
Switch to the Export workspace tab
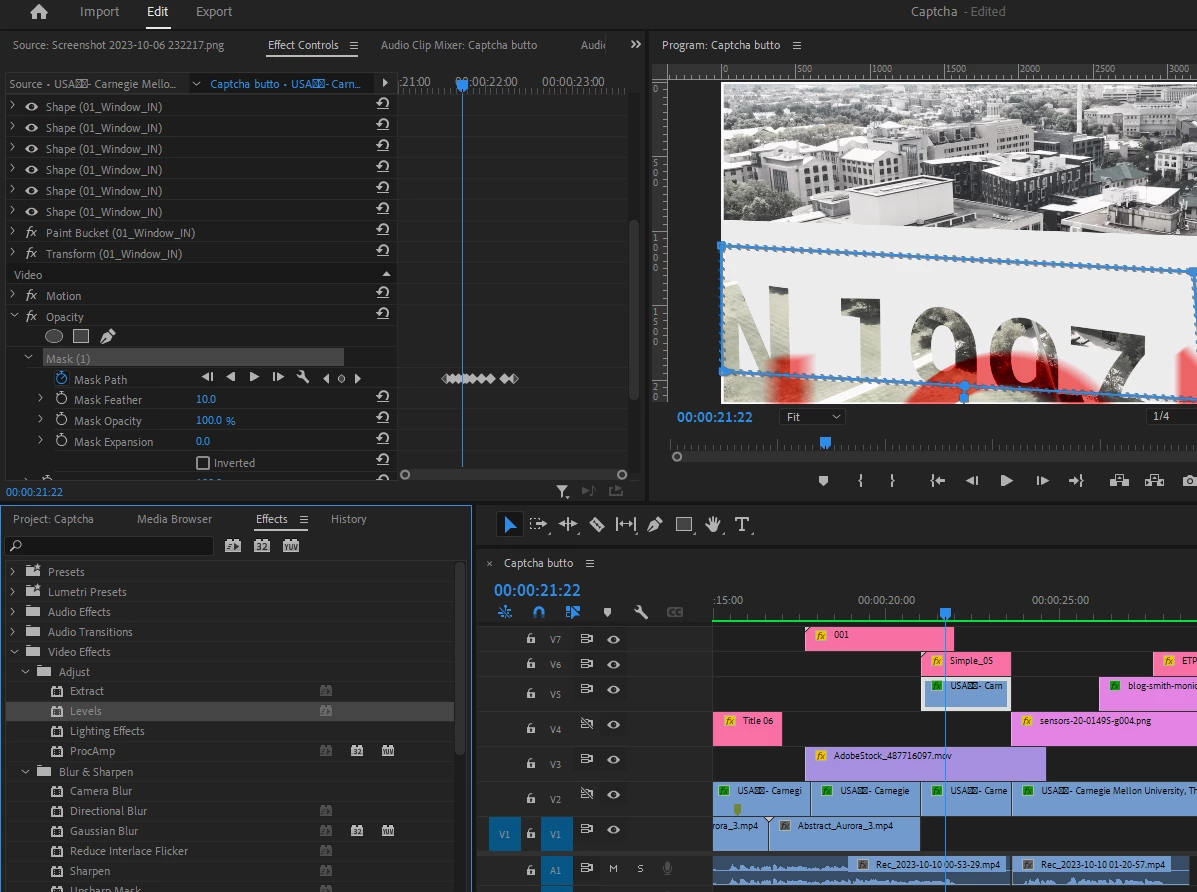pos(214,11)
